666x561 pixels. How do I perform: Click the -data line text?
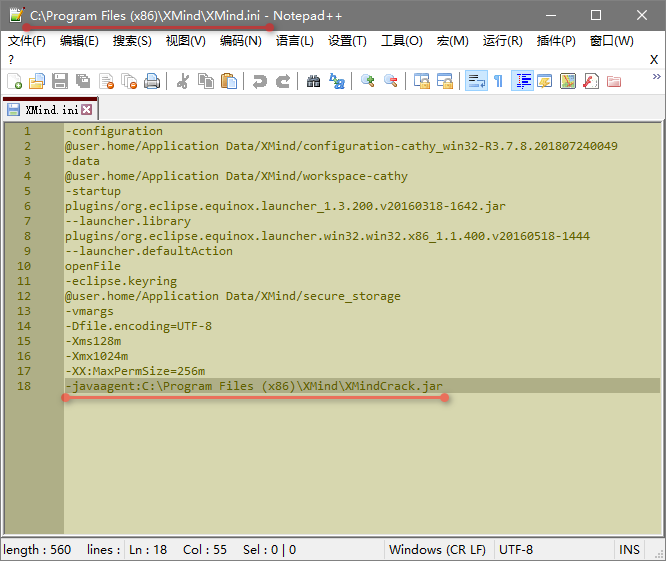(82, 161)
